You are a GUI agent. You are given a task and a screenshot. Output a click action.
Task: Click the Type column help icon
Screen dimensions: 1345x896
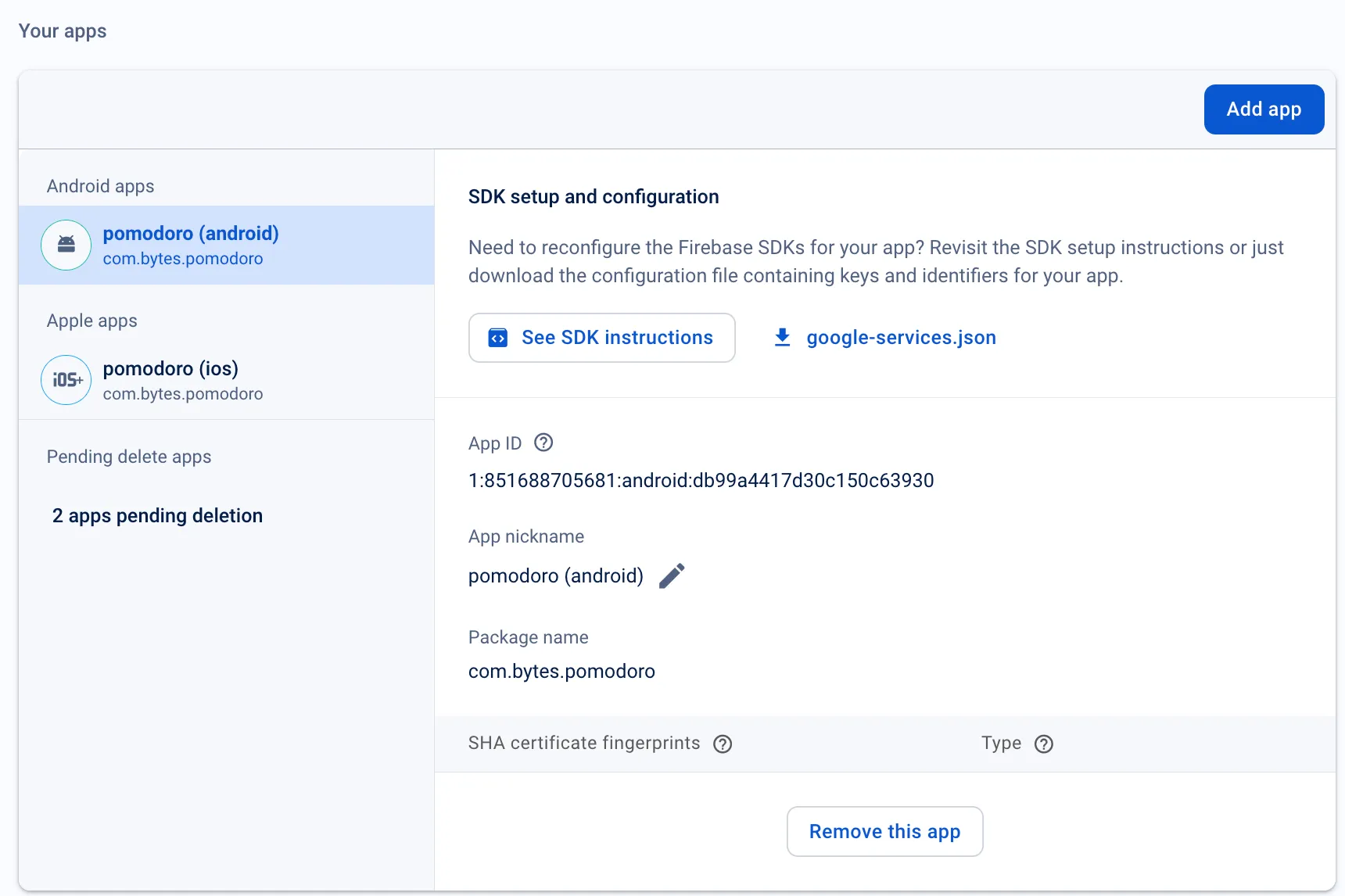click(1044, 744)
